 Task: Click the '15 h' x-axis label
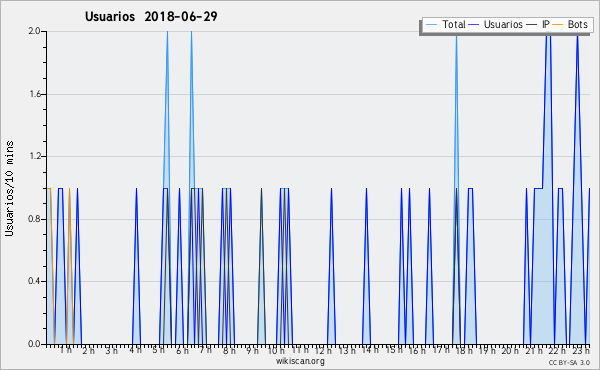(x=394, y=350)
